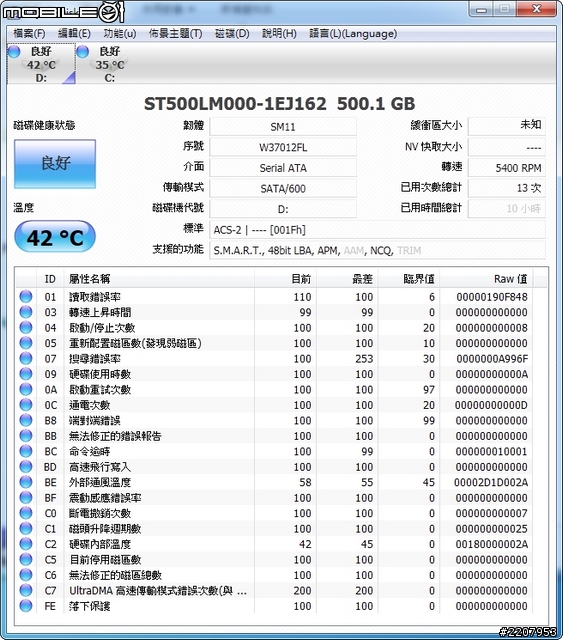The height and width of the screenshot is (640, 563).
Task: Open the 佈景主題(T) menu
Action: (x=176, y=33)
